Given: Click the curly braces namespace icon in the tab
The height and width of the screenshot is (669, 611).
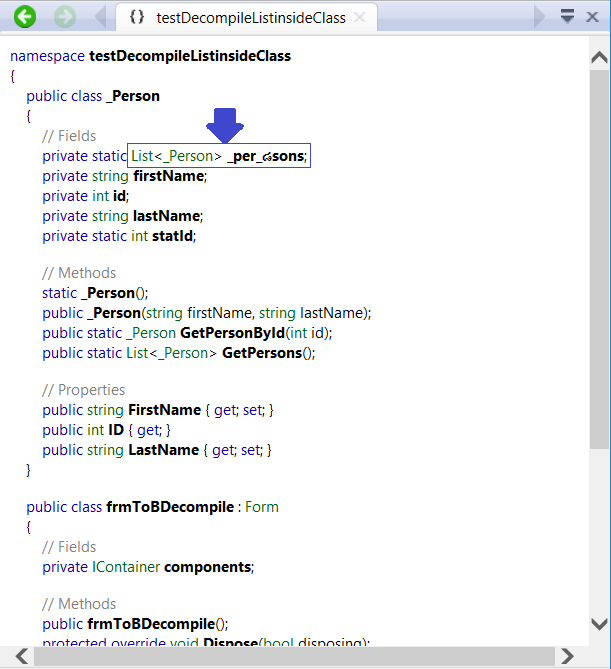Looking at the screenshot, I should (x=137, y=17).
